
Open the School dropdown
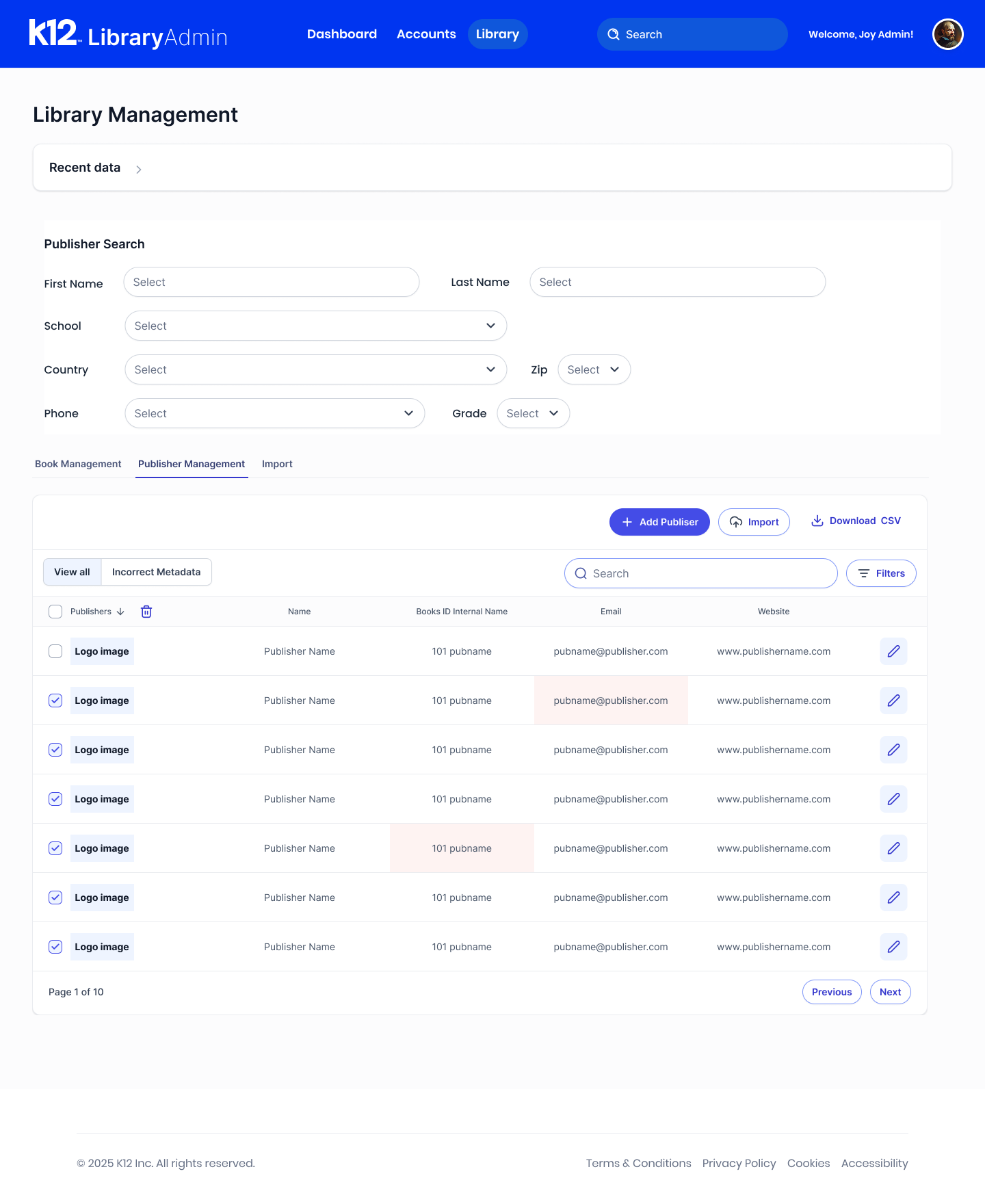click(x=316, y=326)
